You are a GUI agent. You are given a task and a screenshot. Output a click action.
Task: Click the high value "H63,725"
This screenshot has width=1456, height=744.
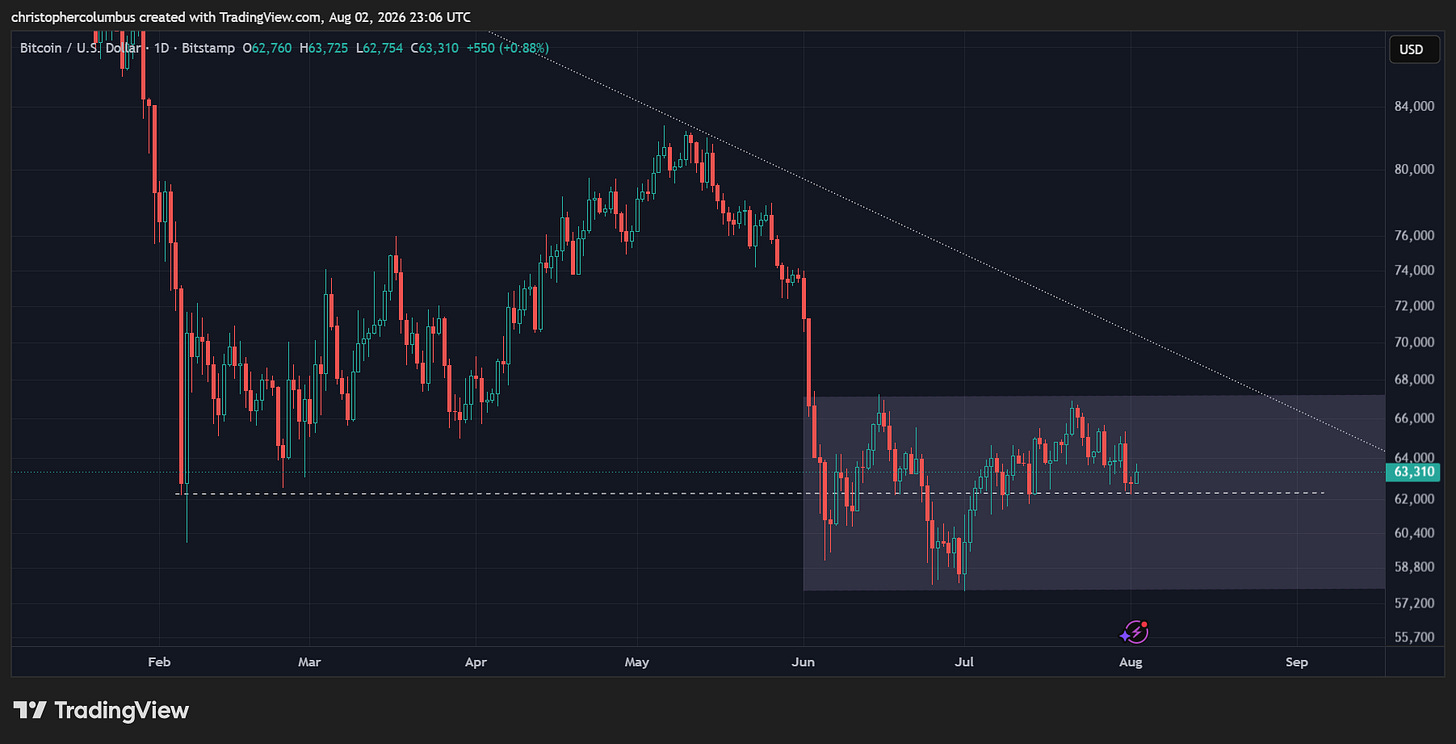tap(322, 48)
